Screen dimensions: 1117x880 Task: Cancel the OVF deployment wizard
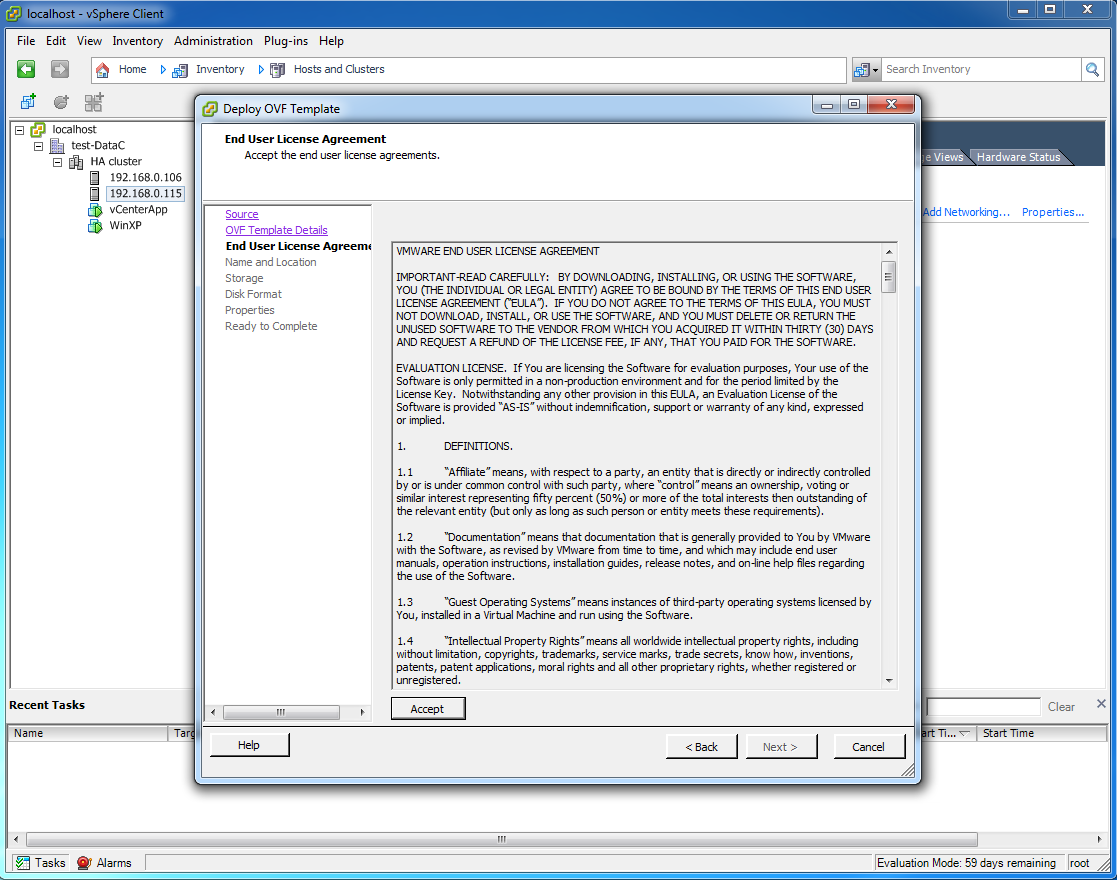point(868,747)
